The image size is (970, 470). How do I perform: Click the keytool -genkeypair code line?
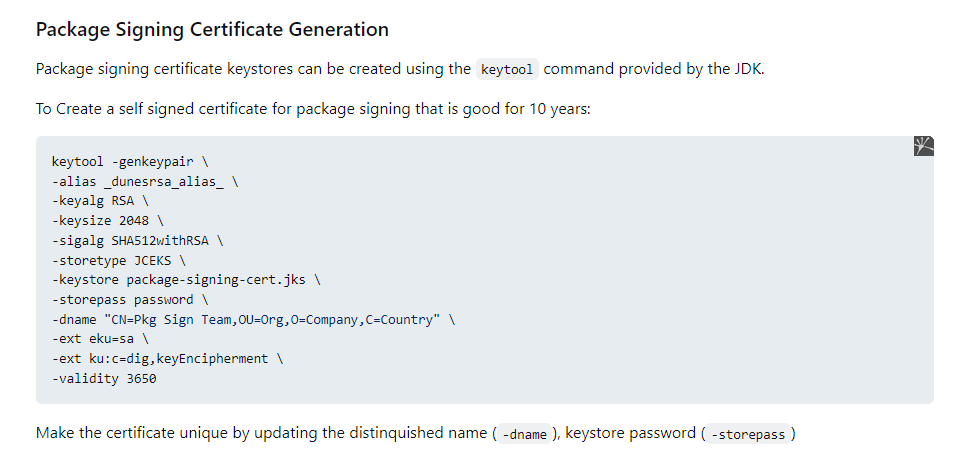pos(129,161)
